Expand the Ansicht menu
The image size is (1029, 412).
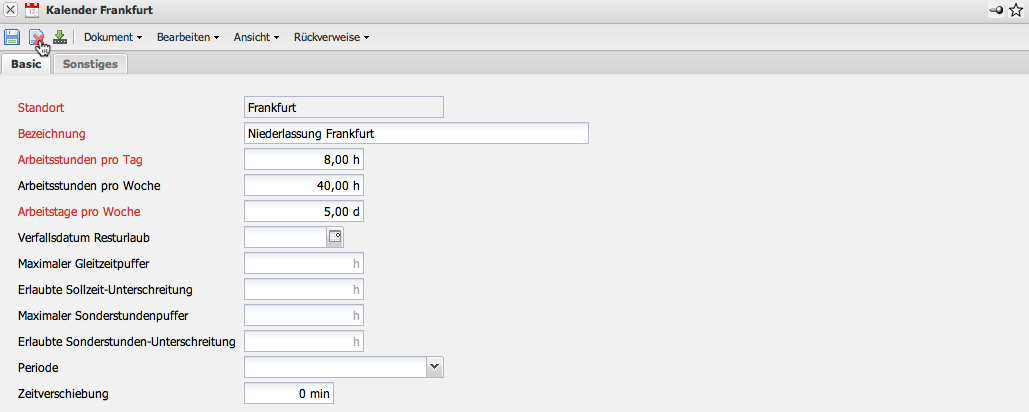pyautogui.click(x=256, y=37)
